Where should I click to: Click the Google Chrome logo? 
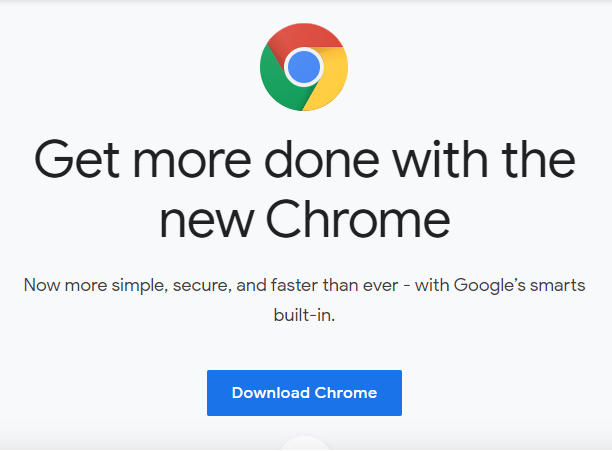304,67
